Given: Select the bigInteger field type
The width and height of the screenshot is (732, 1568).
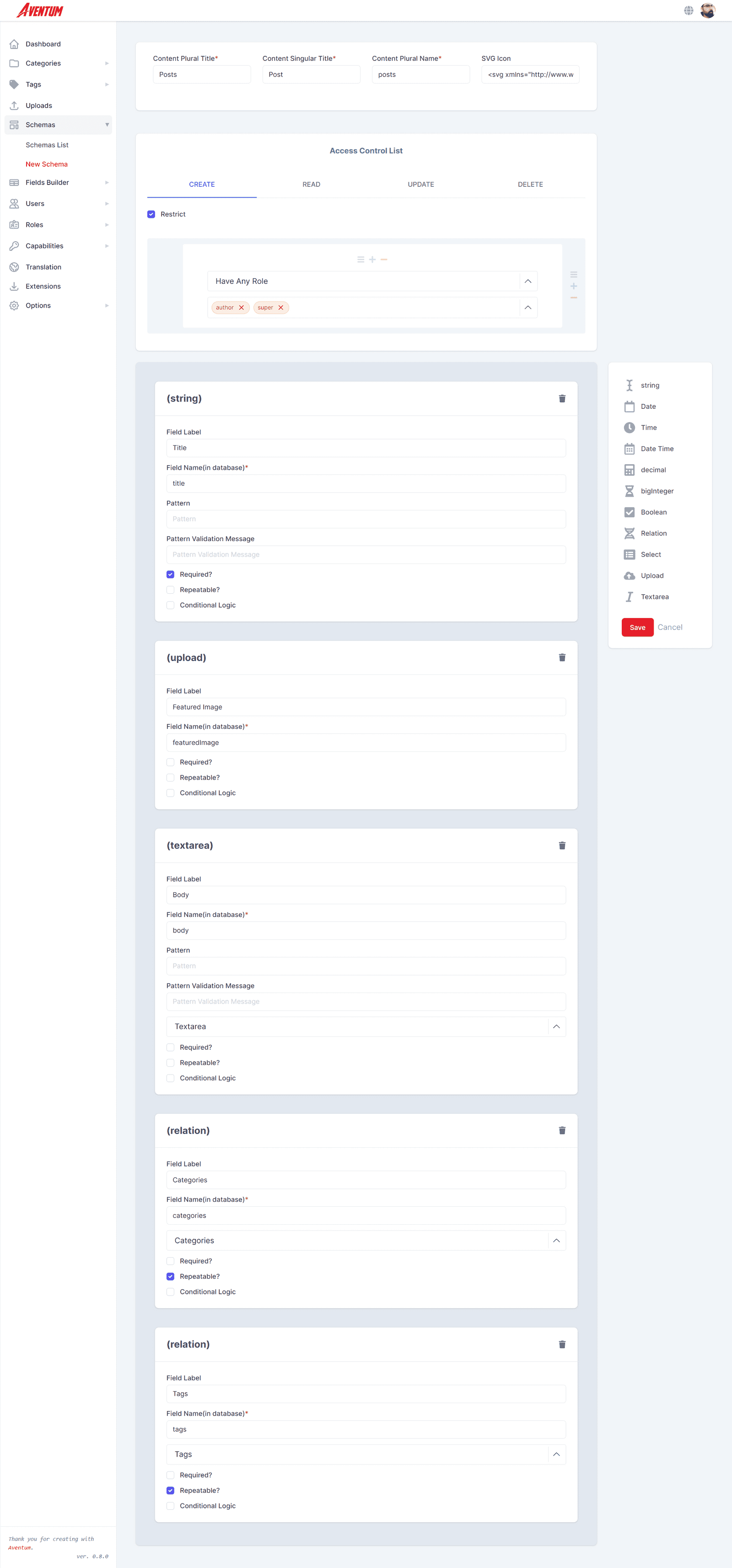Looking at the screenshot, I should point(657,491).
